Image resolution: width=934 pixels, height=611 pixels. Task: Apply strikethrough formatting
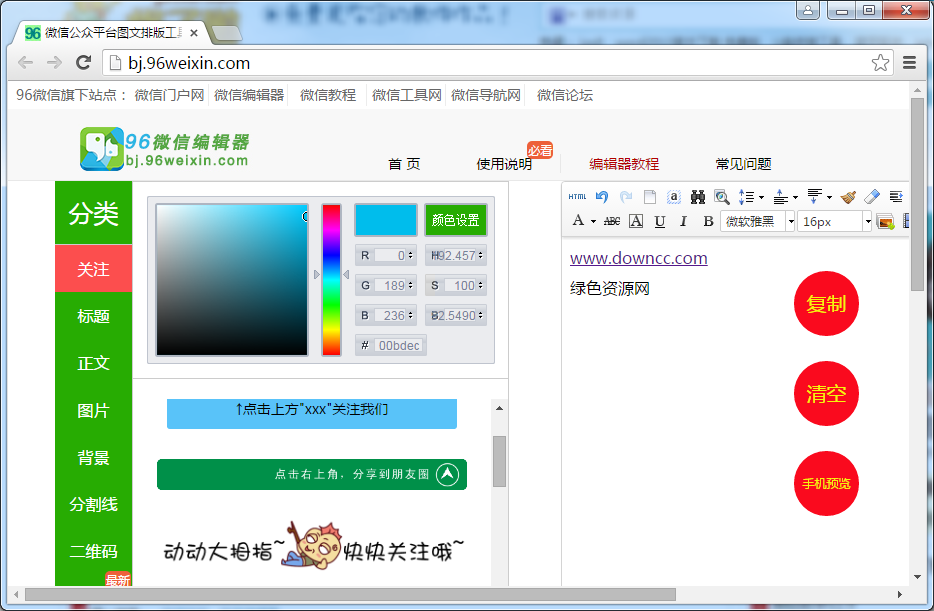click(613, 221)
